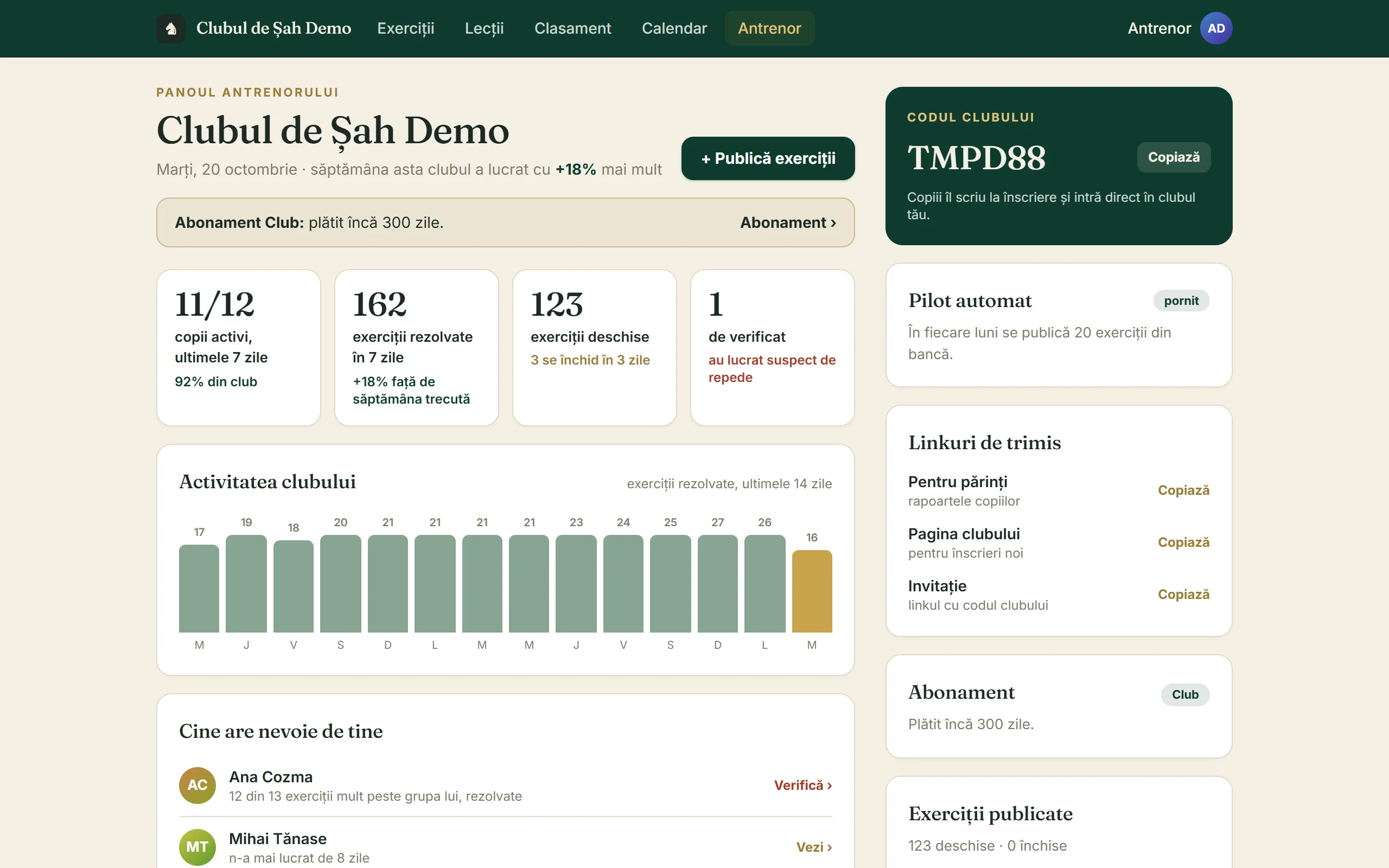The image size is (1389, 868).
Task: Open the 1 de verificat card
Action: [x=772, y=348]
